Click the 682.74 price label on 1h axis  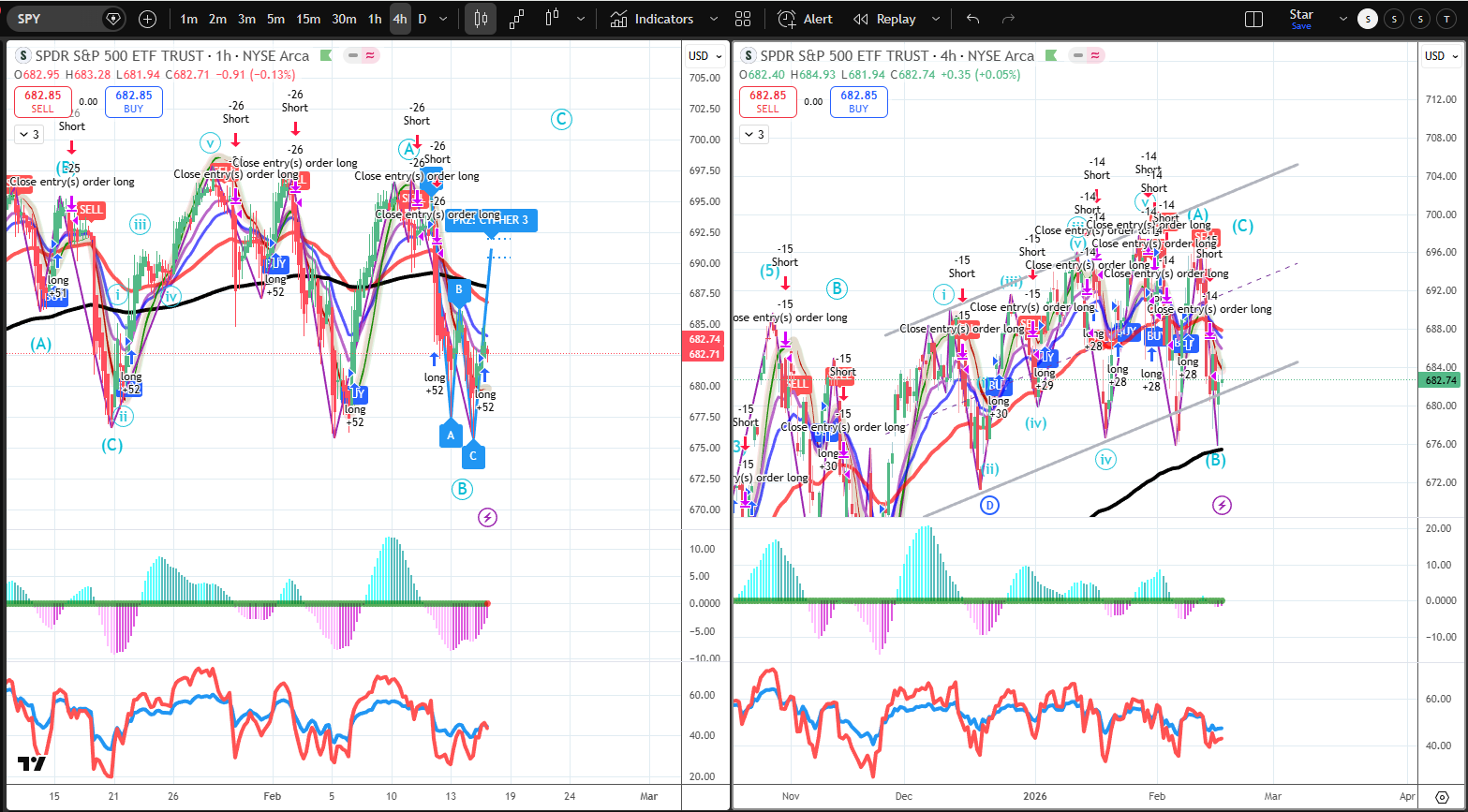[x=704, y=340]
